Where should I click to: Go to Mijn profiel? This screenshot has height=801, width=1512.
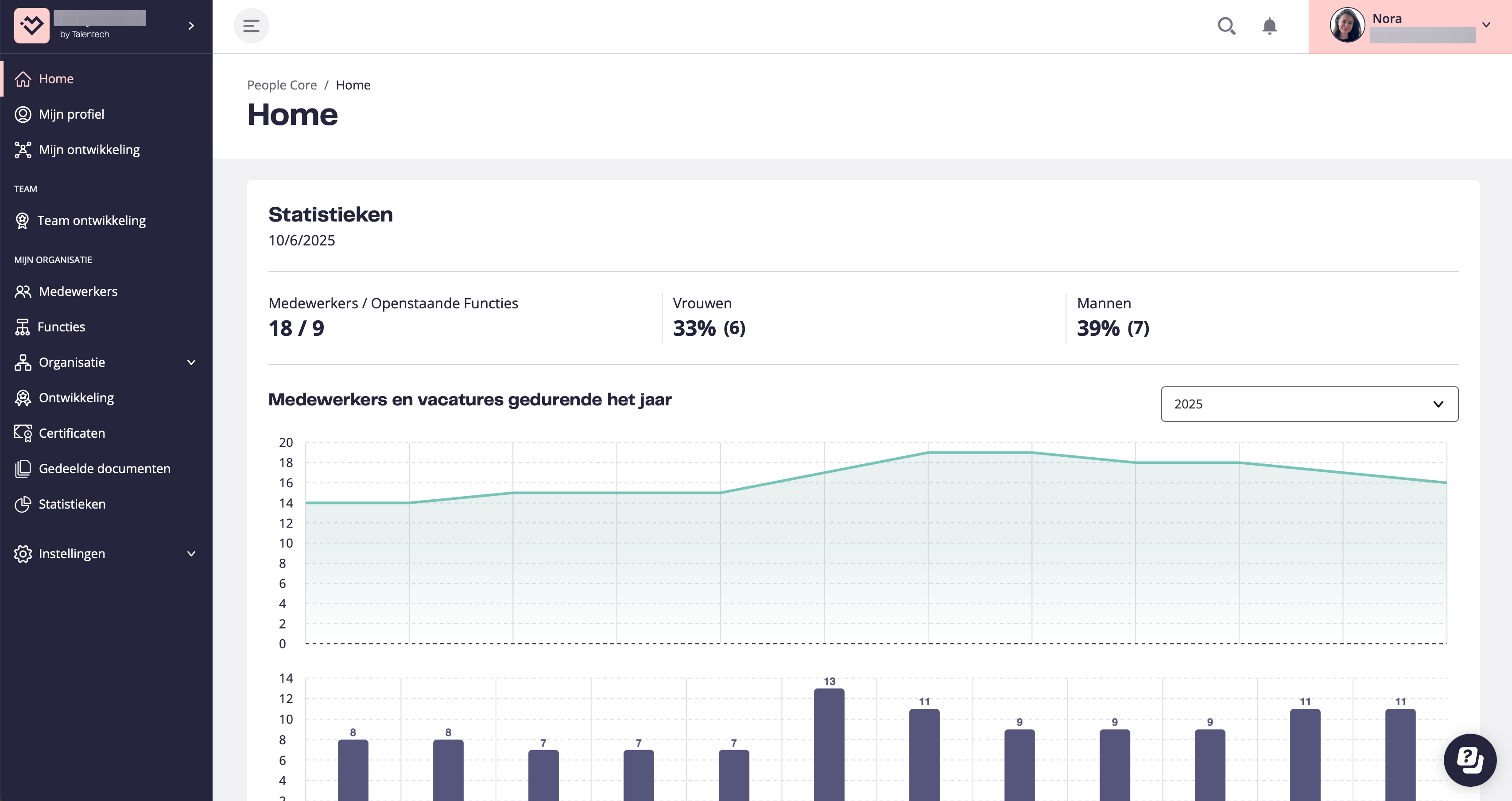coord(71,114)
